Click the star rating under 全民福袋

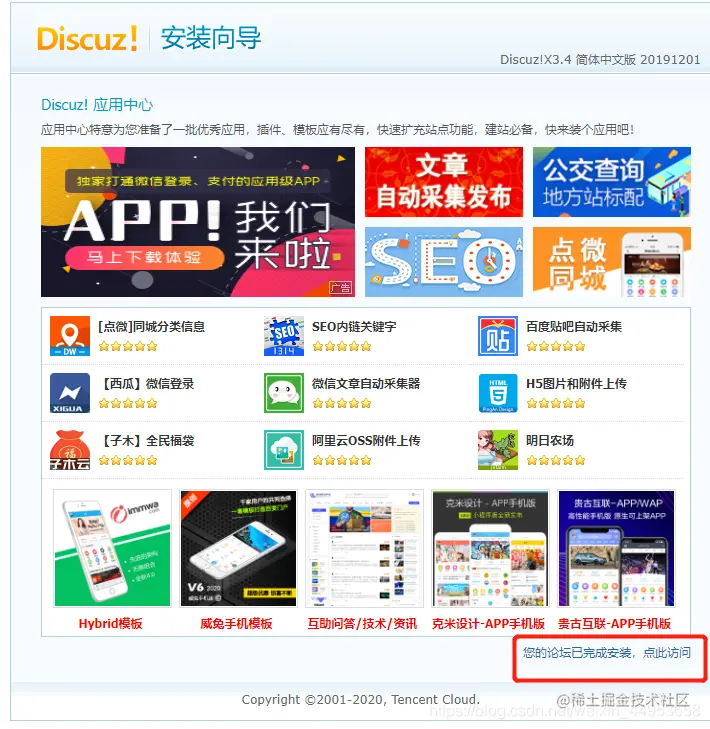pos(128,461)
